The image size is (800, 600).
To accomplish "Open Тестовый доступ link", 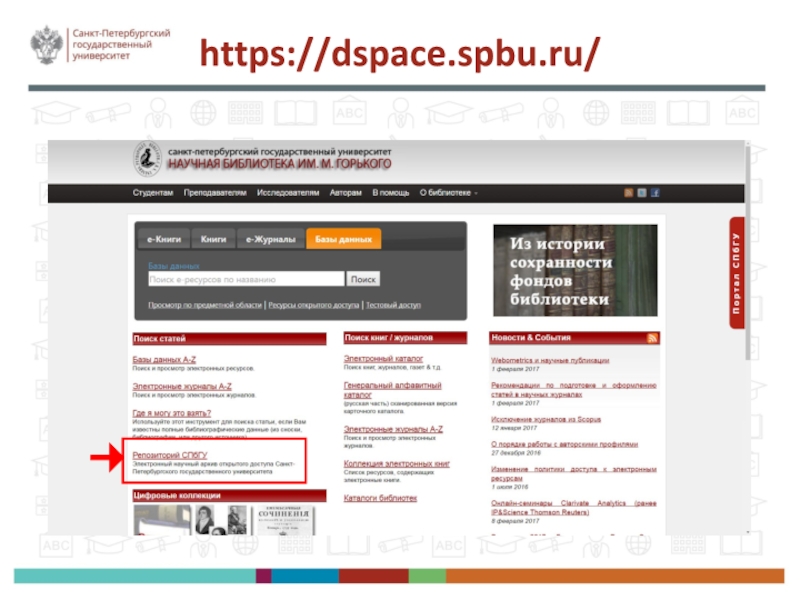I will (393, 305).
